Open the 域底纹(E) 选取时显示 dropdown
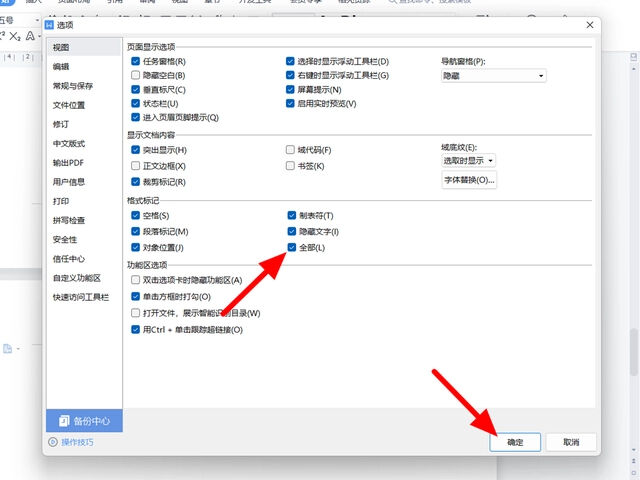 pos(469,161)
